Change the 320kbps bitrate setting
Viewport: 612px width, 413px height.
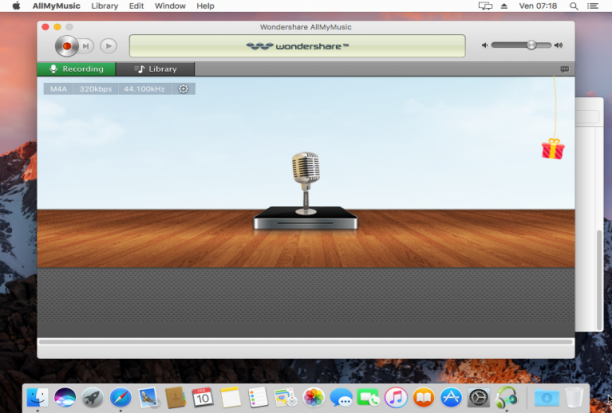point(96,89)
